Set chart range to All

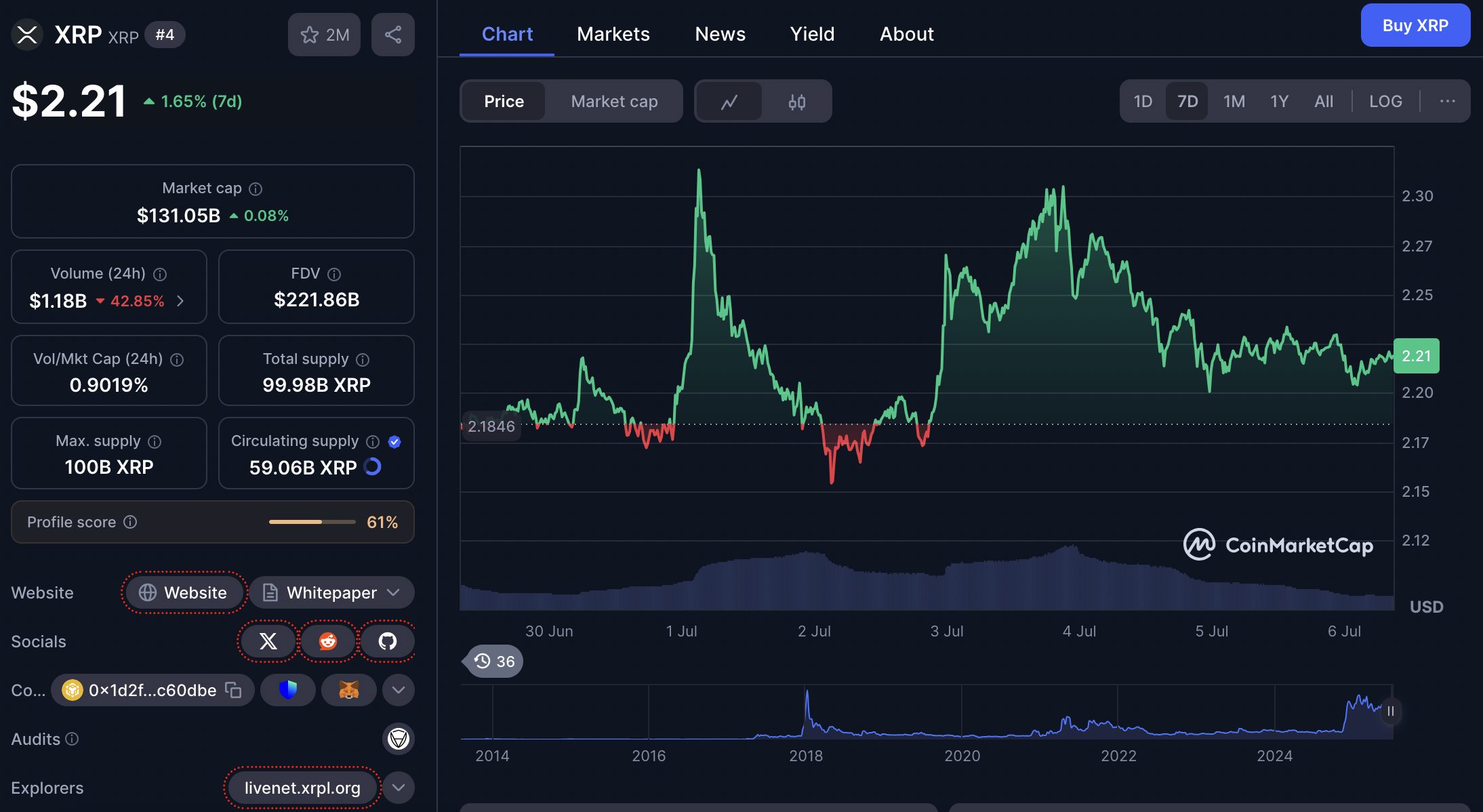(x=1323, y=102)
